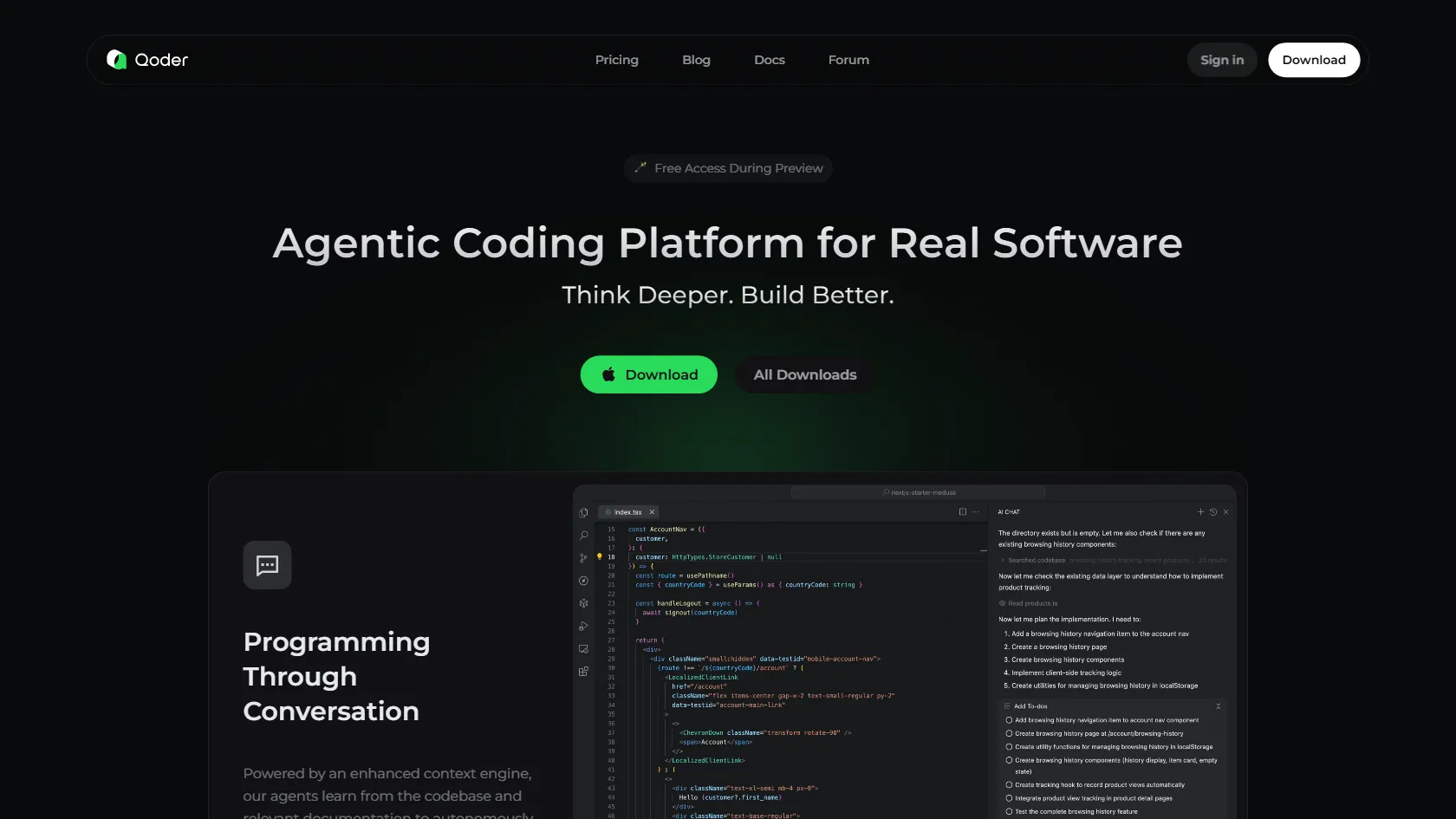Open the Run and Debug icon in sidebar
Screen dimensions: 1456x819
coord(583,626)
